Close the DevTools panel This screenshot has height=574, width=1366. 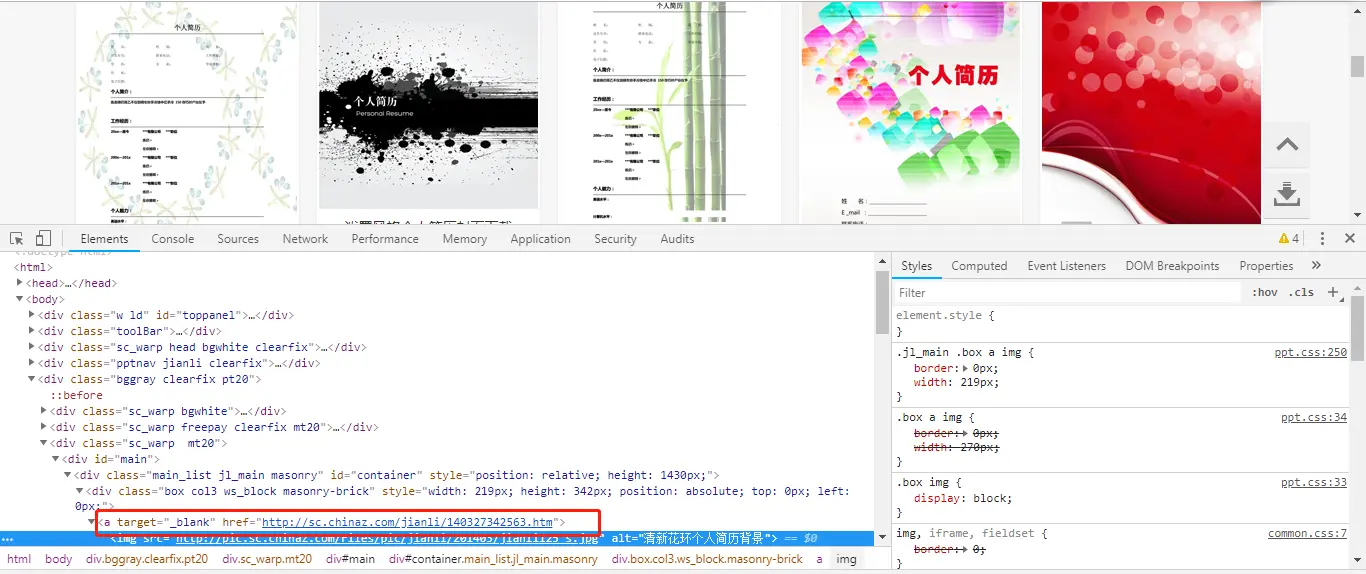point(1349,239)
